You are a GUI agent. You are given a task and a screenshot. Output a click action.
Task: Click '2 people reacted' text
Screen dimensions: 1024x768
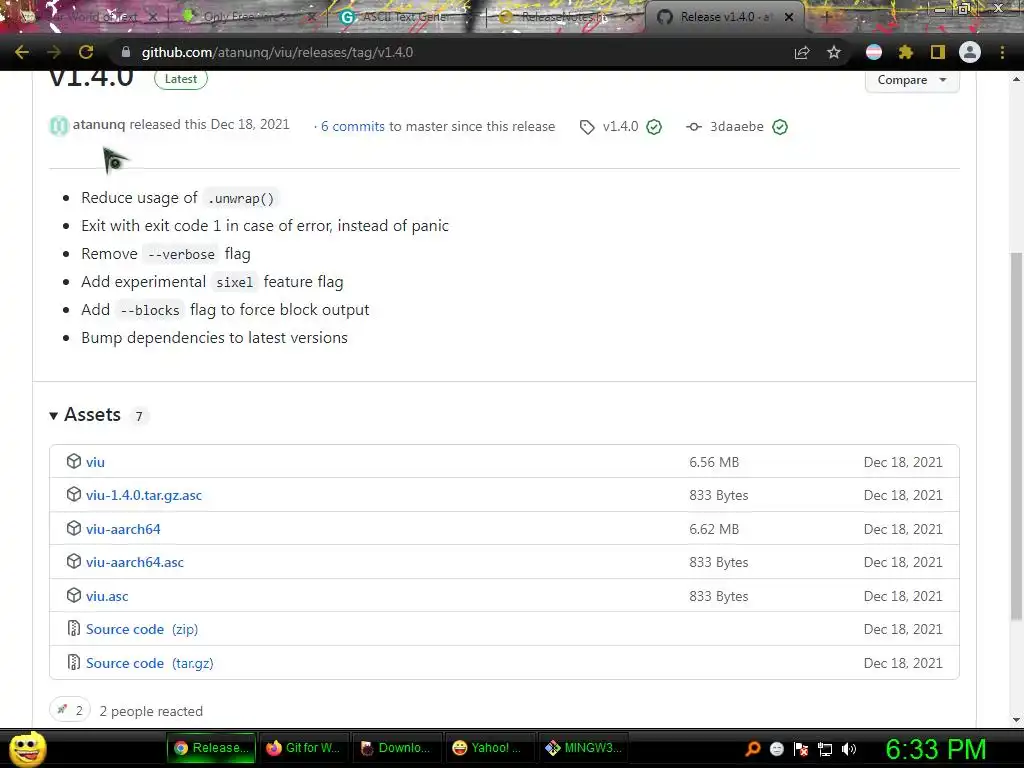pos(151,711)
